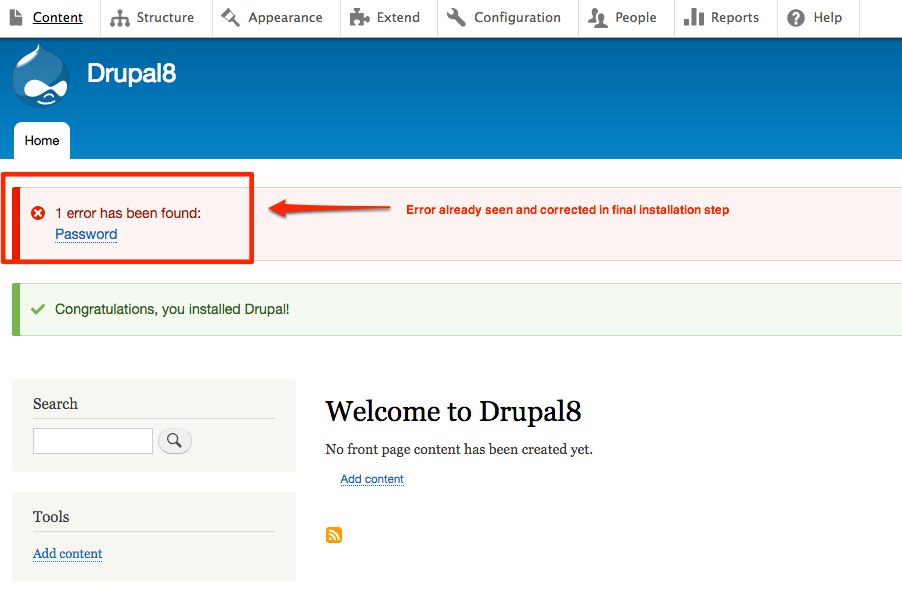This screenshot has height=605, width=902.
Task: Click the Search block title
Action: pyautogui.click(x=55, y=404)
